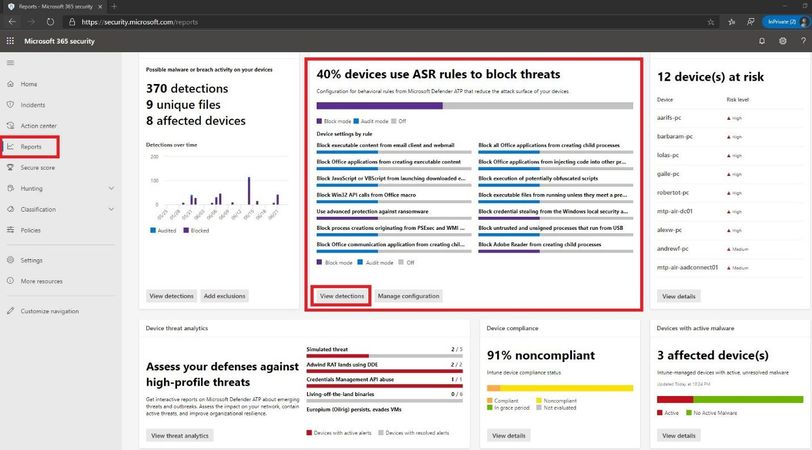Open the notifications bell icon
This screenshot has height=450, width=812.
tap(762, 41)
